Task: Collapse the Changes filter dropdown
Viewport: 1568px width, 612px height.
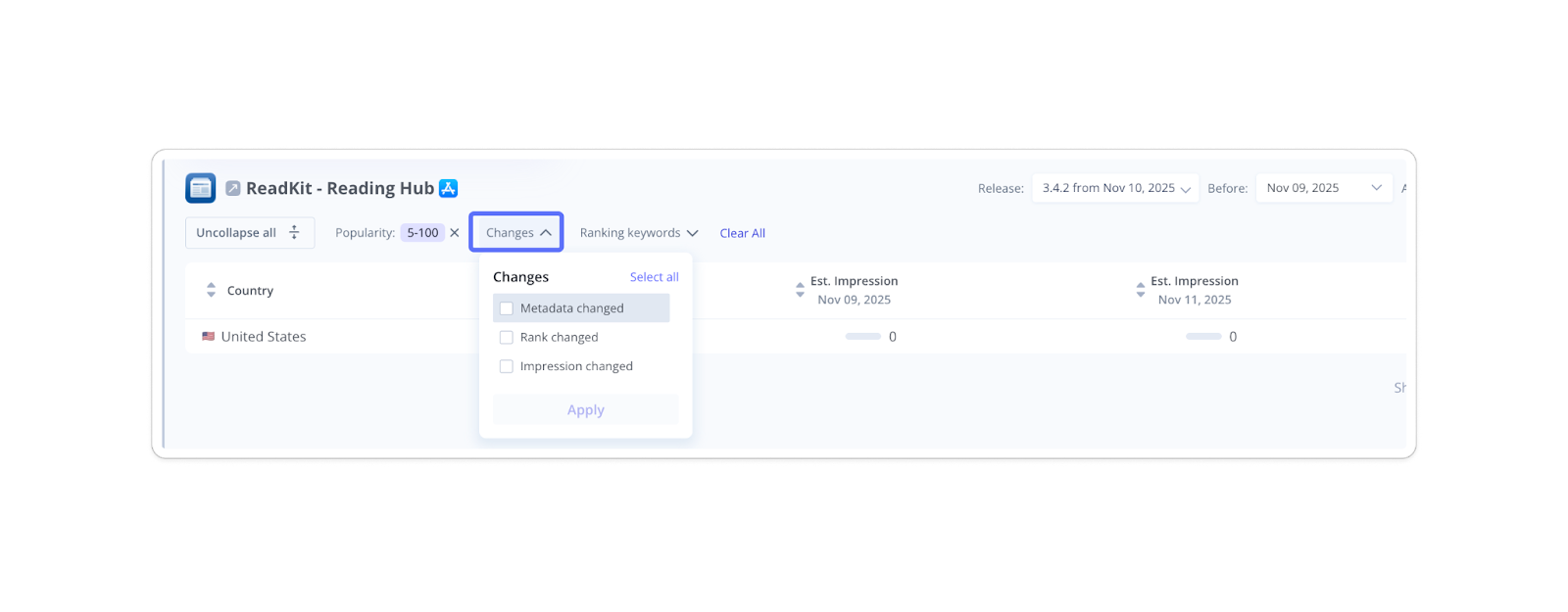Action: tap(516, 233)
